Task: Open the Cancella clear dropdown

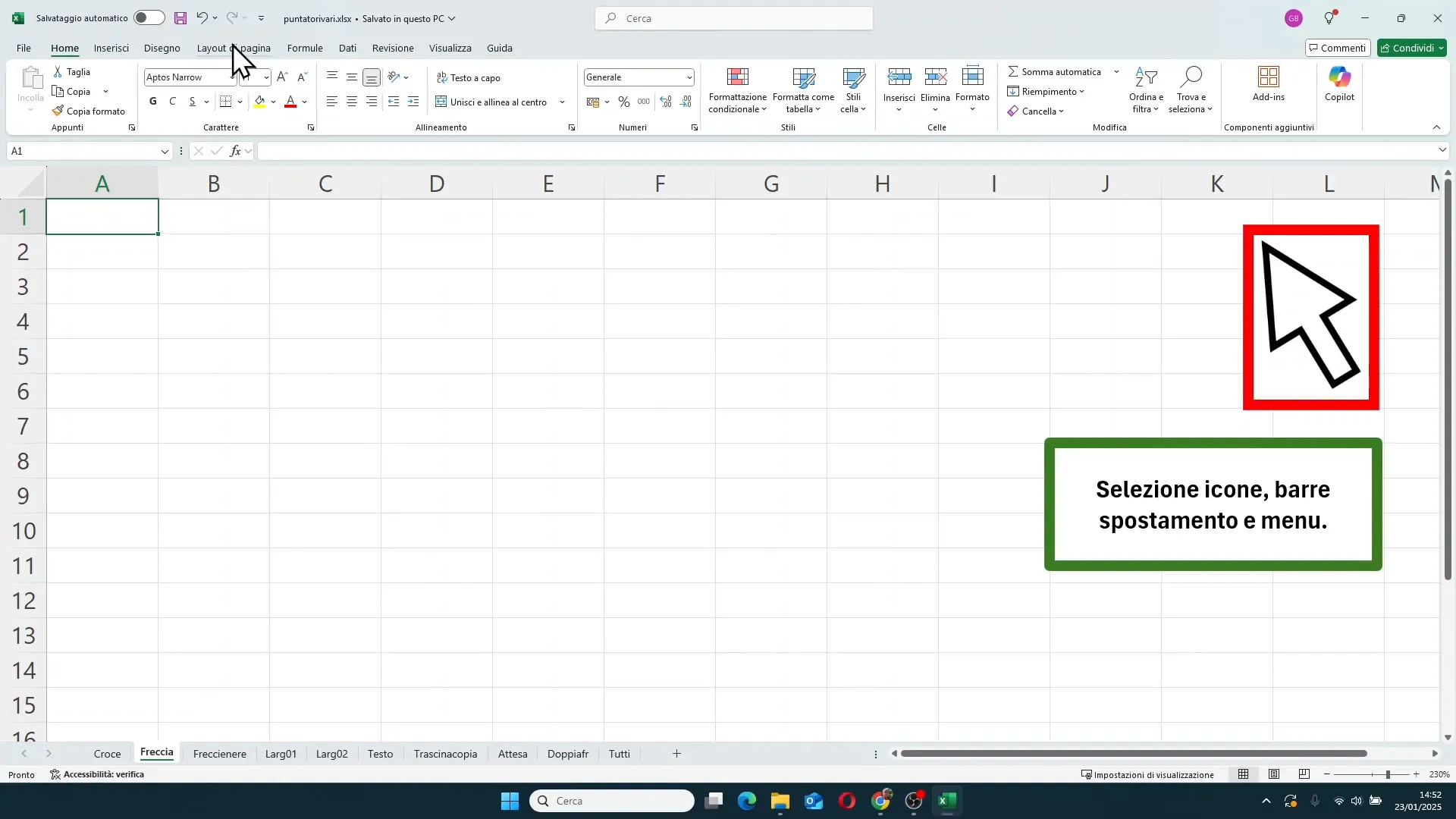Action: pos(1036,111)
